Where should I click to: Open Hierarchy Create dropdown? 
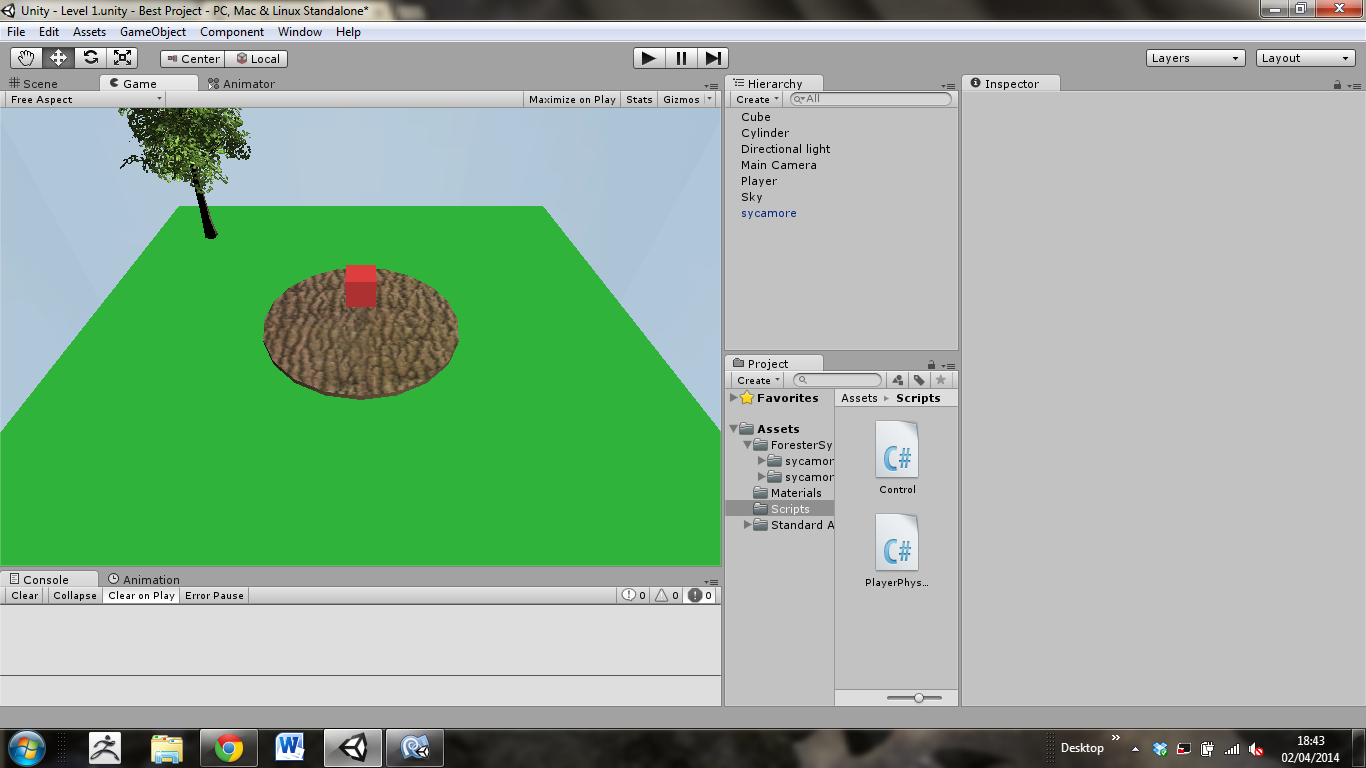coord(757,99)
